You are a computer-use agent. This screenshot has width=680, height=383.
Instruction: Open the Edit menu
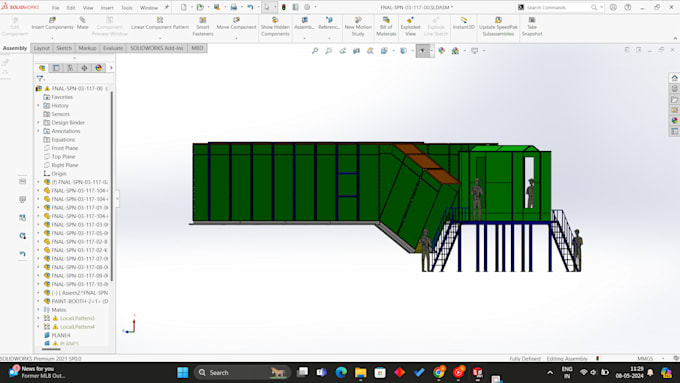coord(71,8)
